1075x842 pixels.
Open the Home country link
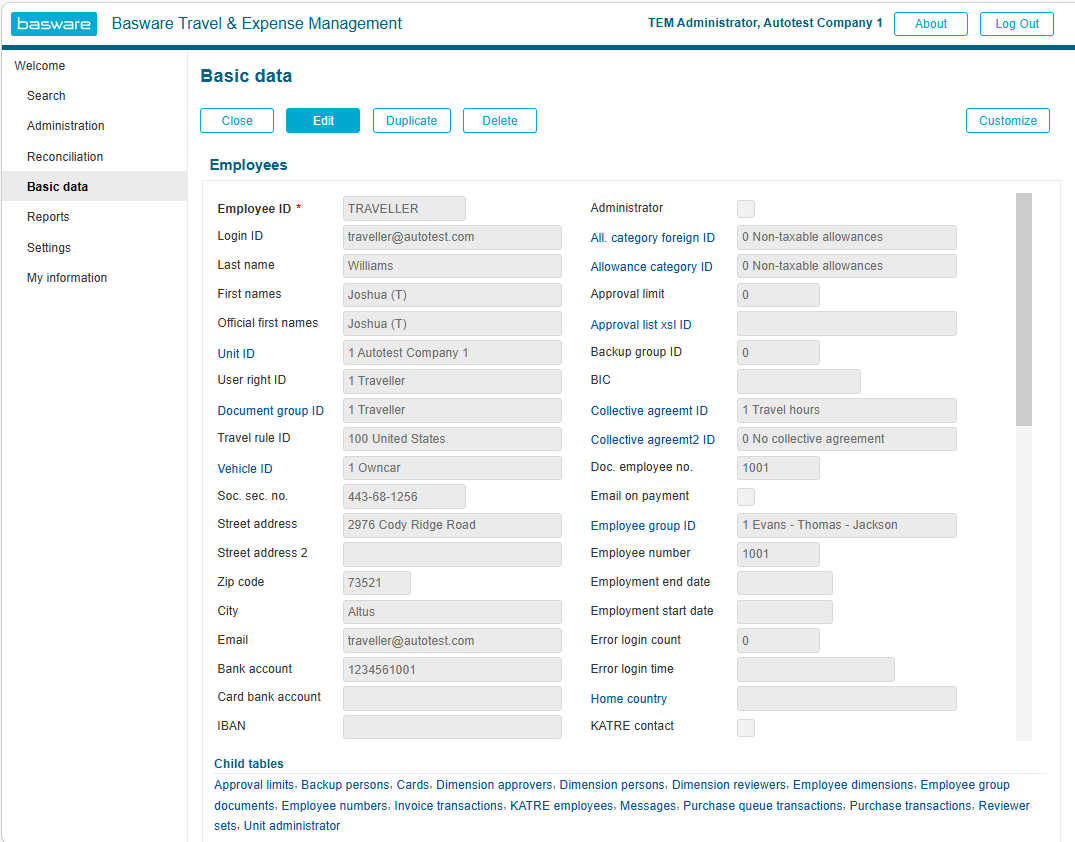tap(629, 699)
